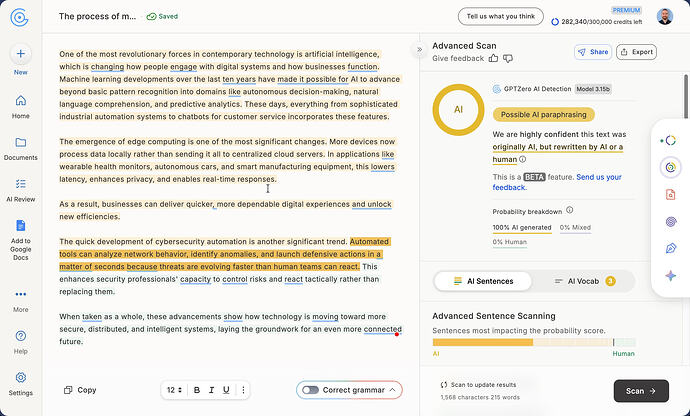The image size is (690, 416).
Task: Open more formatting options (three dots)
Action: [x=243, y=390]
